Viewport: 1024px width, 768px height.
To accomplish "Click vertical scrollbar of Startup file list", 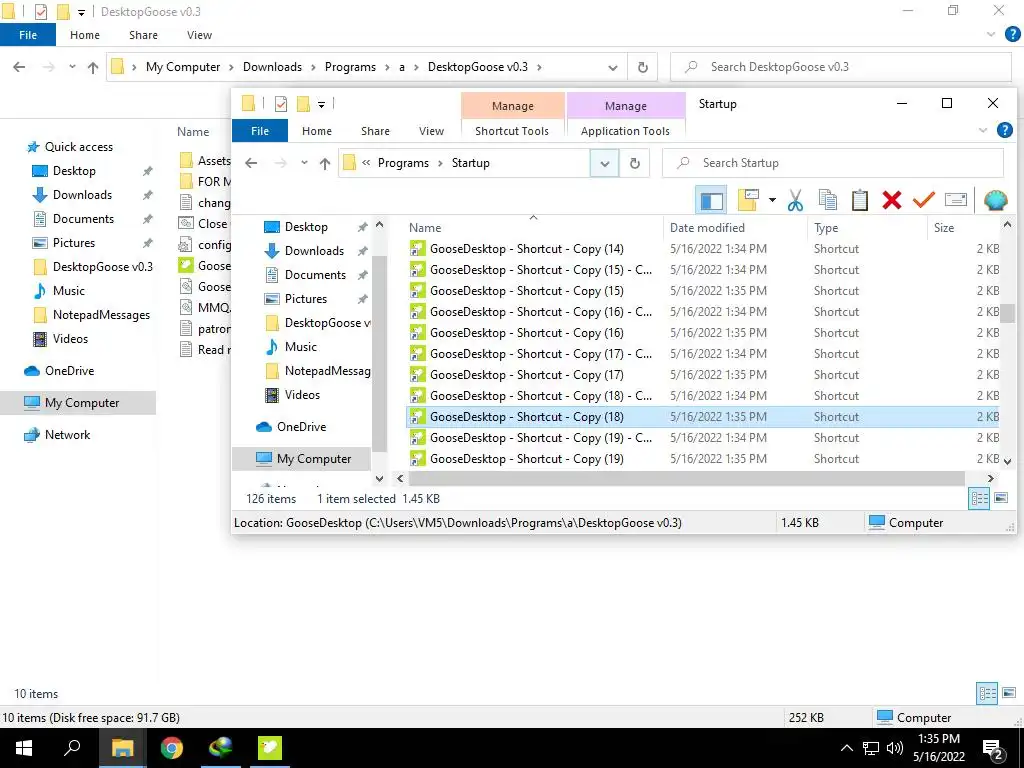I will click(x=1007, y=312).
